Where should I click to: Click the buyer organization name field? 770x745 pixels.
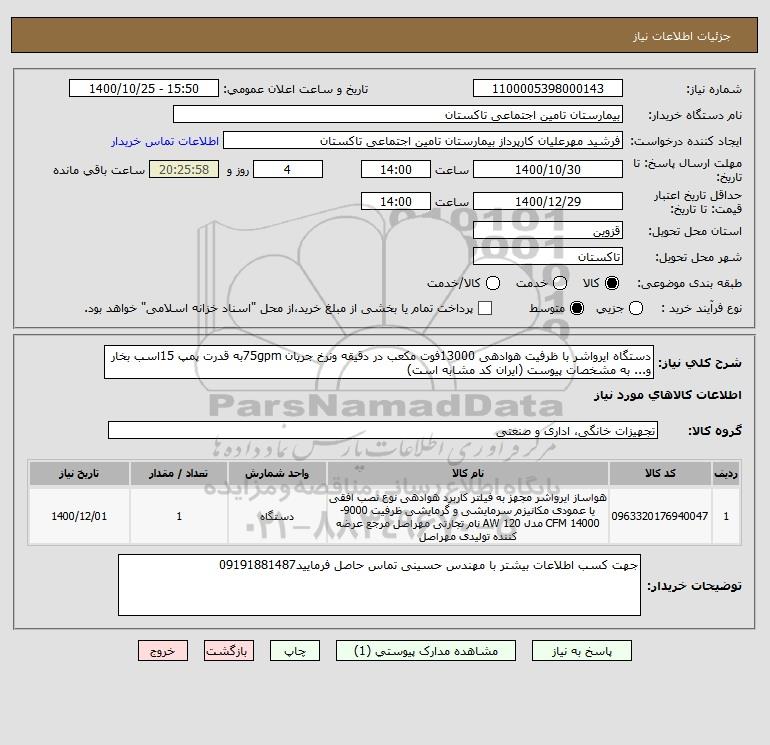tap(398, 114)
